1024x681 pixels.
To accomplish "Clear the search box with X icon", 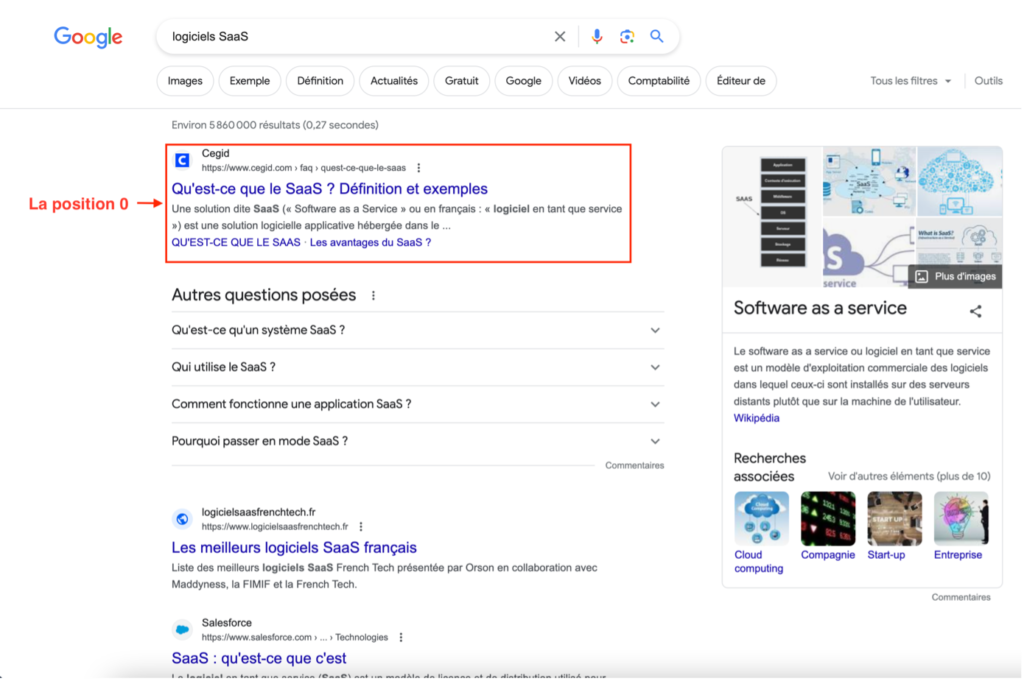I will (560, 37).
